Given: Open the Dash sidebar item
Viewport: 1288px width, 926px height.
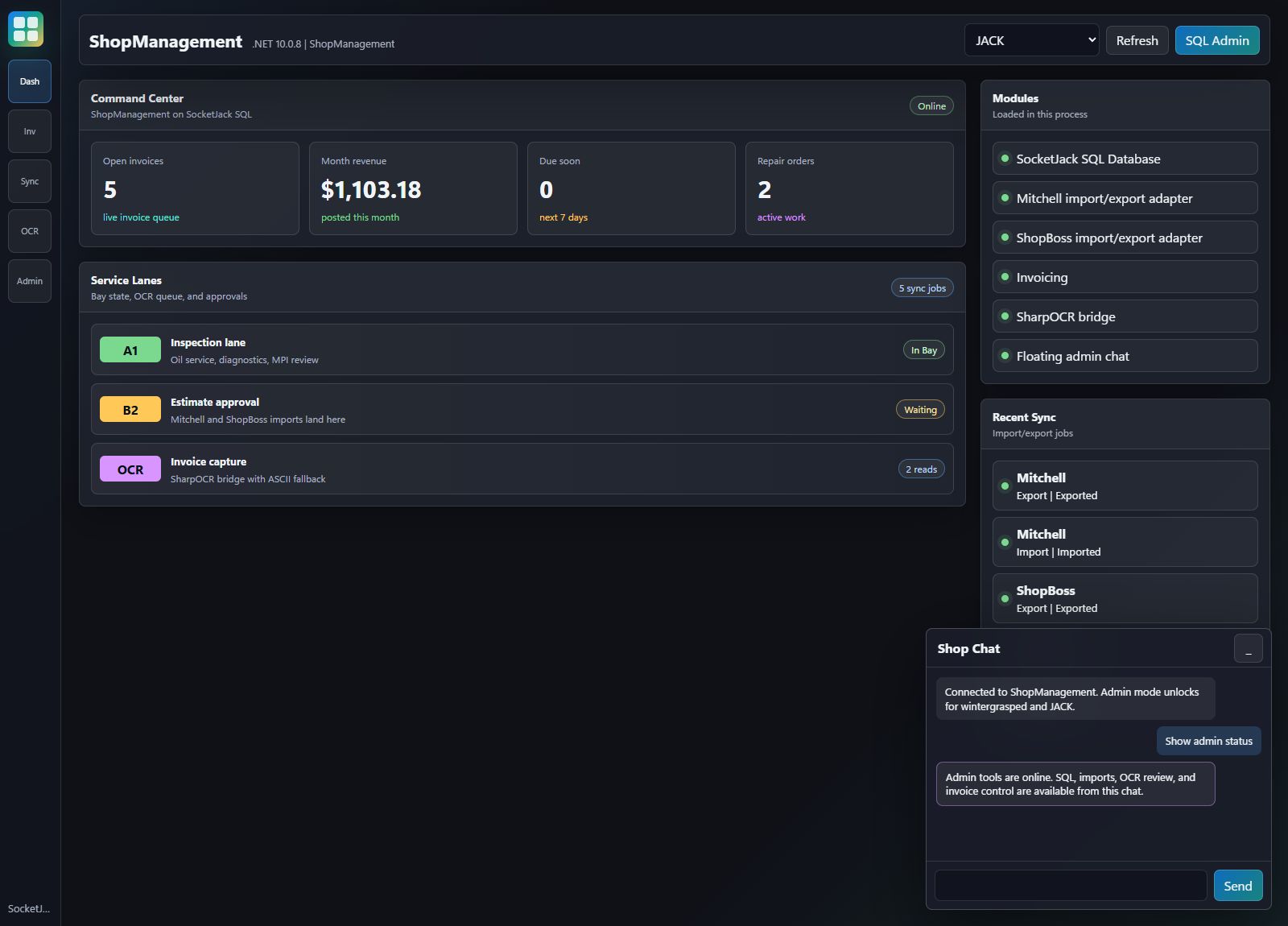Looking at the screenshot, I should click(x=30, y=81).
